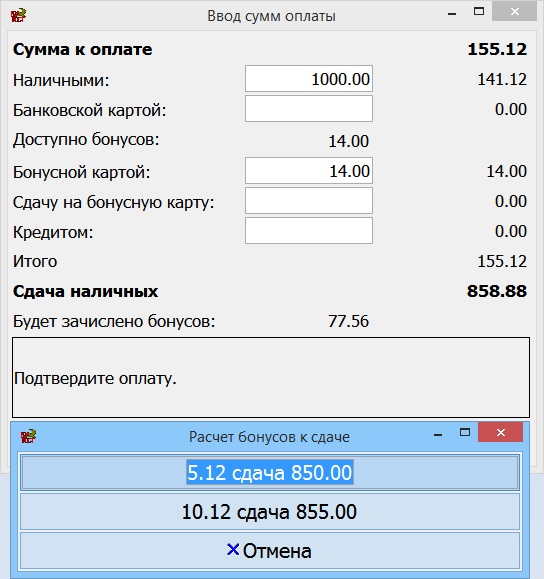Click the Отмена button
The width and height of the screenshot is (544, 579).
point(270,551)
